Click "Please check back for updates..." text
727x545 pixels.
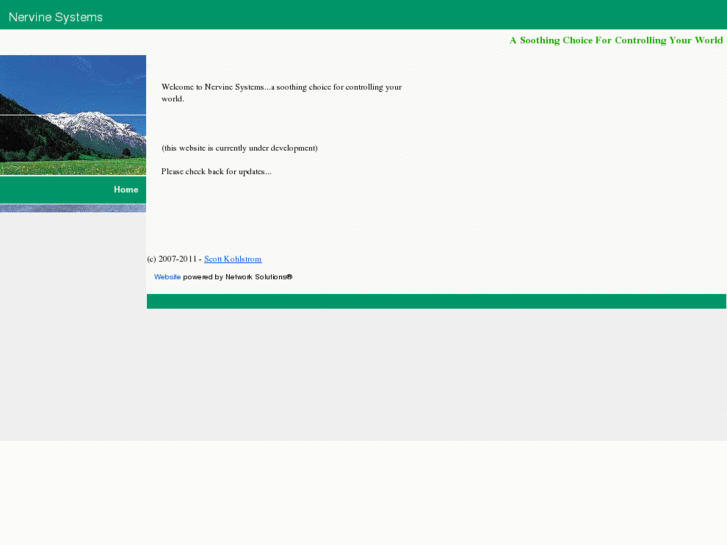coord(217,172)
